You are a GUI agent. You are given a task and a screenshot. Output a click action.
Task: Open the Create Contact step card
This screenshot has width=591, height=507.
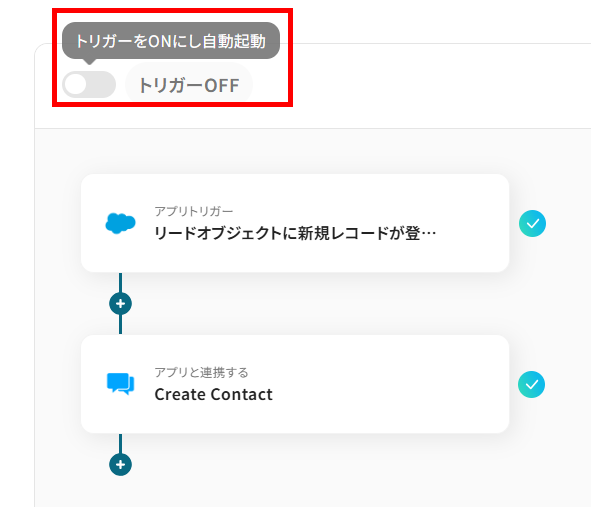(295, 384)
